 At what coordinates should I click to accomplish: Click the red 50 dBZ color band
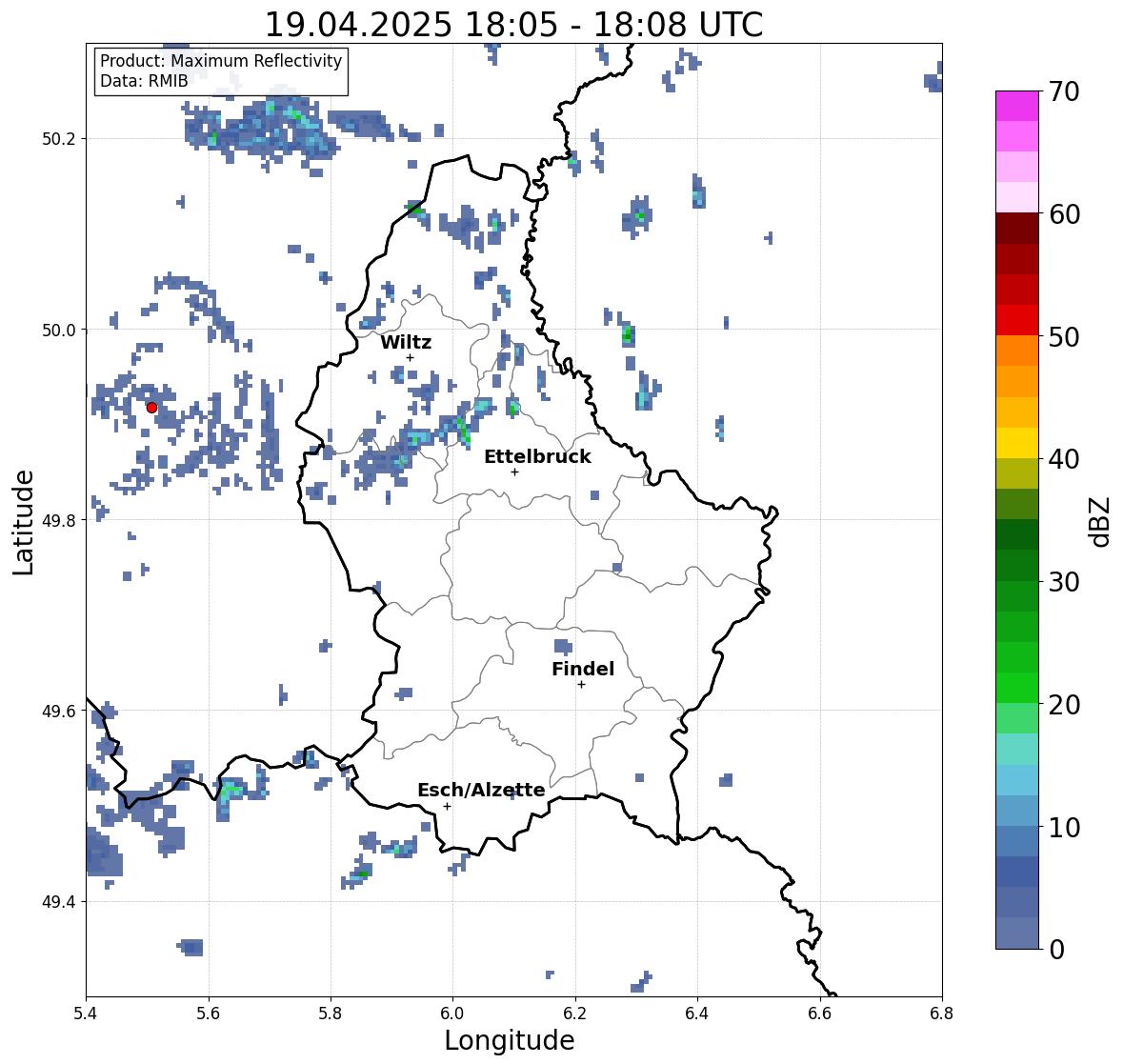pyautogui.click(x=1016, y=320)
